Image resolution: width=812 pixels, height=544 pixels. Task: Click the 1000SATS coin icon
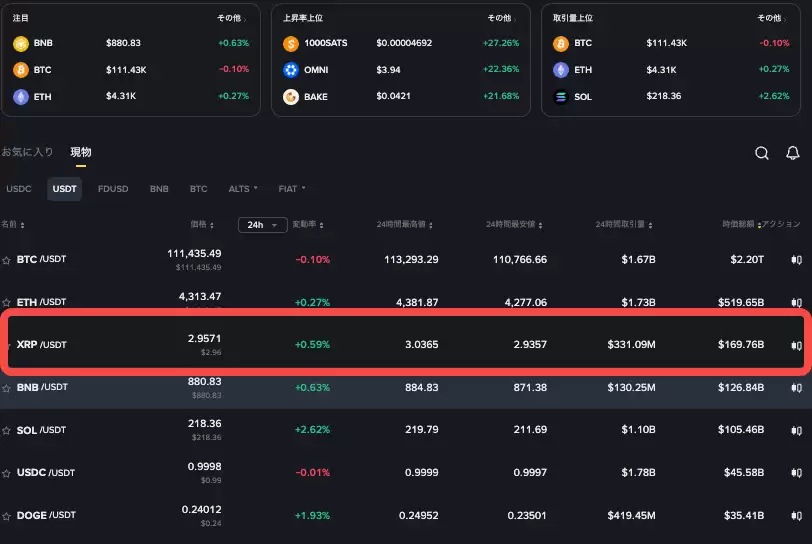[291, 44]
